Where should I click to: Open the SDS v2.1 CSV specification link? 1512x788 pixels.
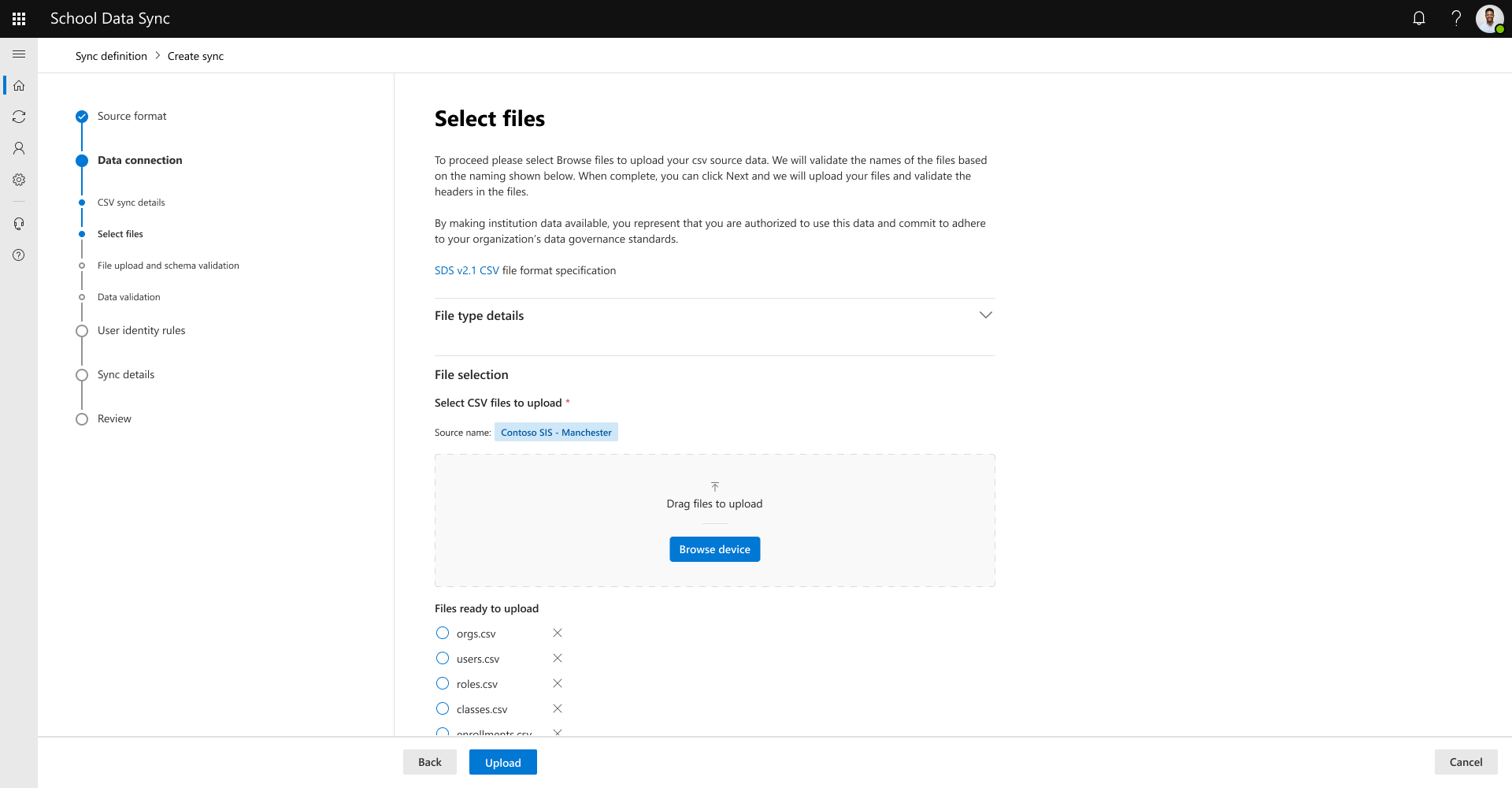[x=467, y=270]
